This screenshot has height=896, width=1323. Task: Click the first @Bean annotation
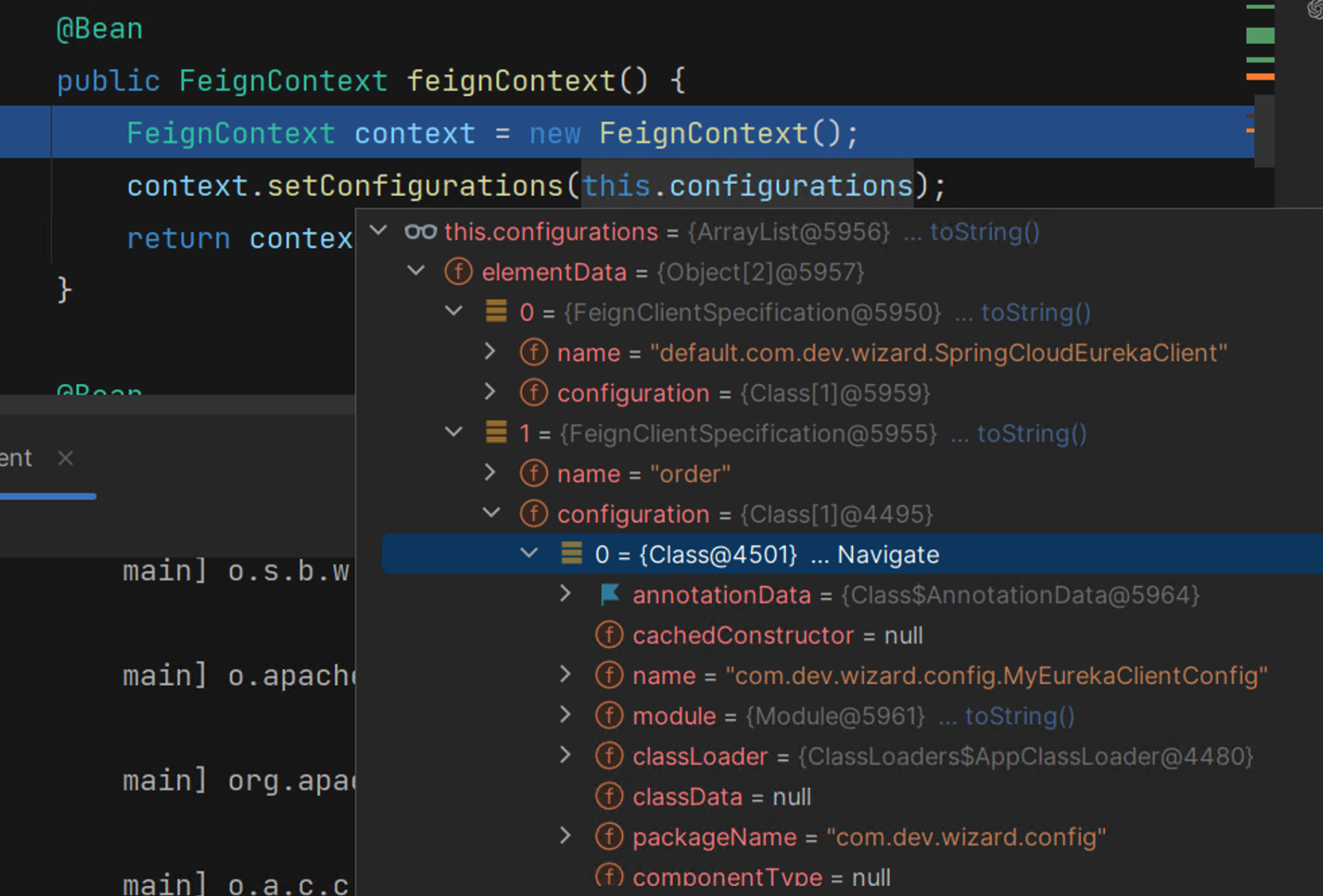[x=100, y=29]
